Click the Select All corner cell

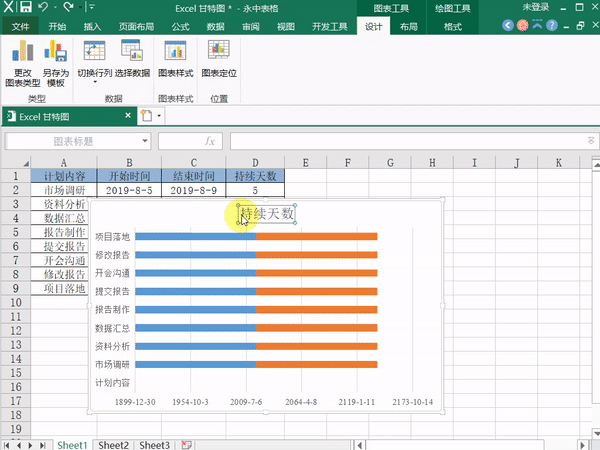point(15,163)
